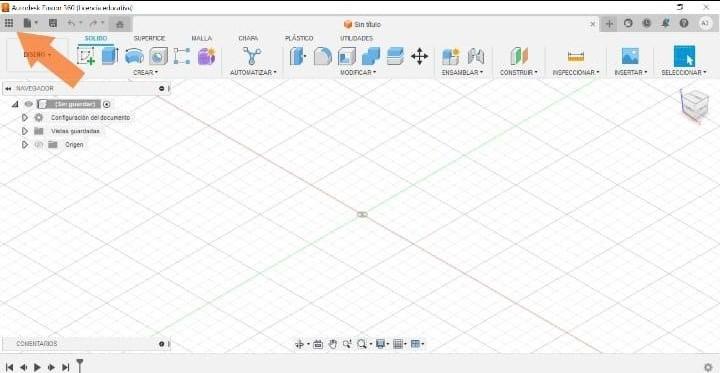Select the purple Create Form tool
This screenshot has height=373, width=720.
(206, 56)
